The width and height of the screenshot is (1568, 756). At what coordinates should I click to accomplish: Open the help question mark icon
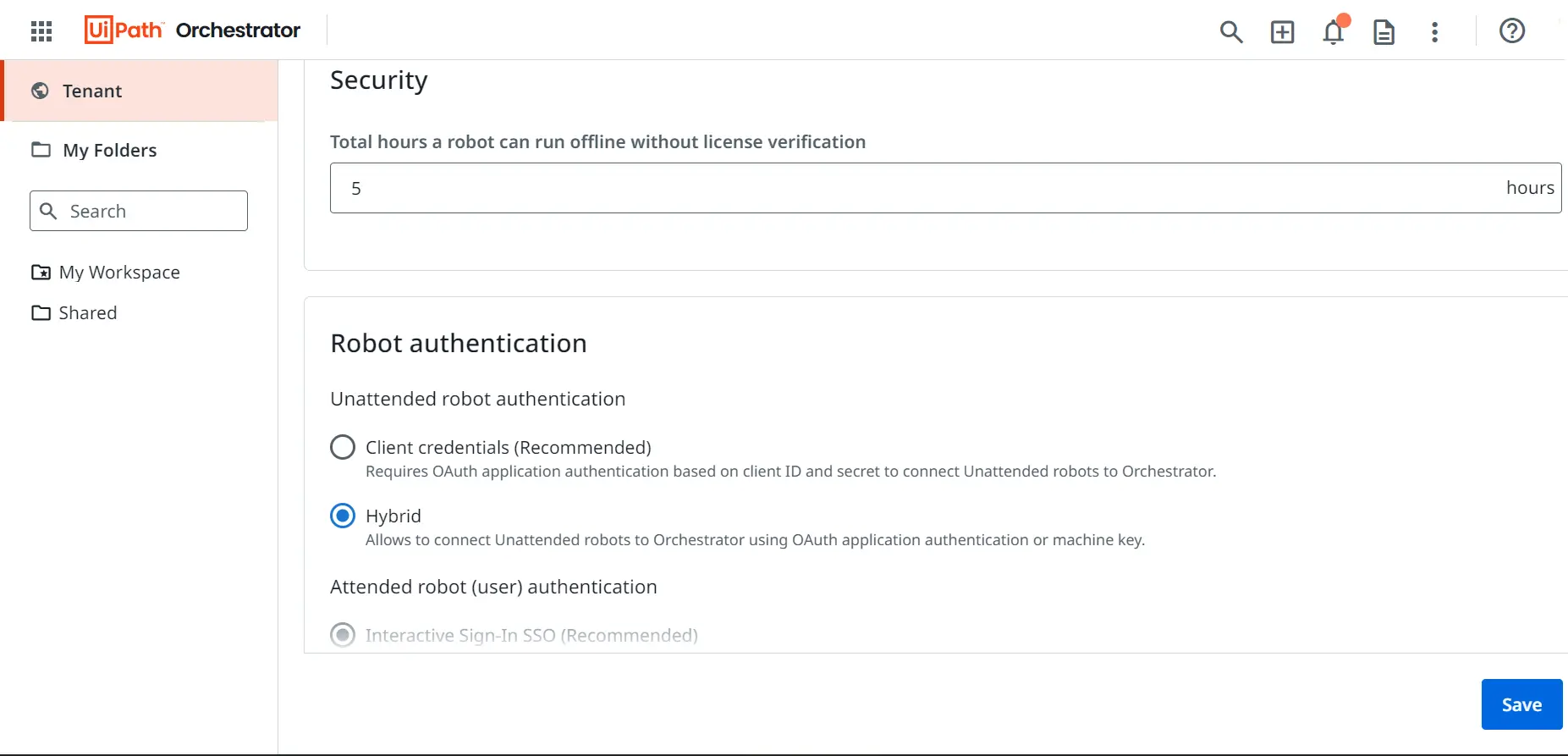pyautogui.click(x=1512, y=31)
